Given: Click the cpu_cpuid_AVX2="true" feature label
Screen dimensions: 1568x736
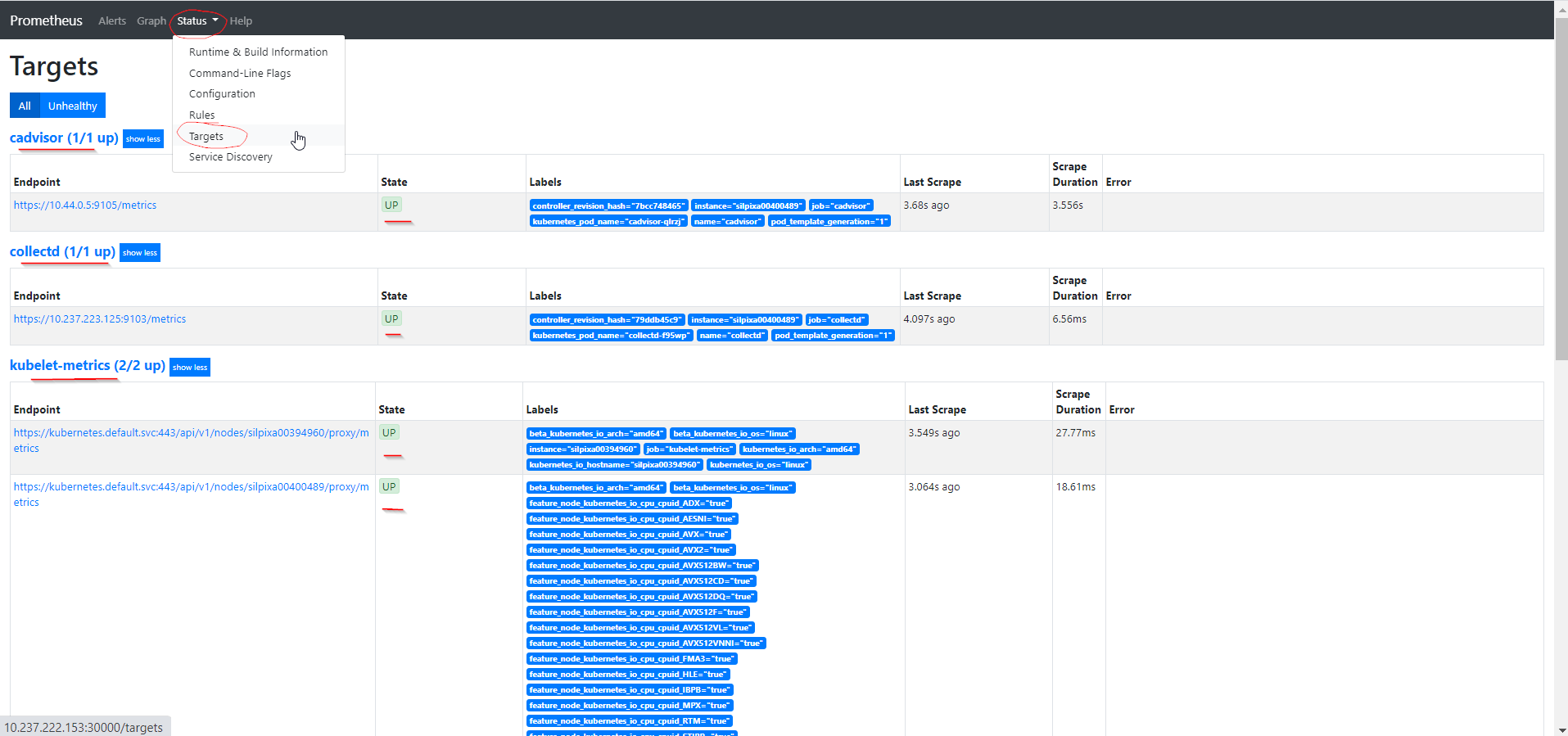Looking at the screenshot, I should coord(631,549).
